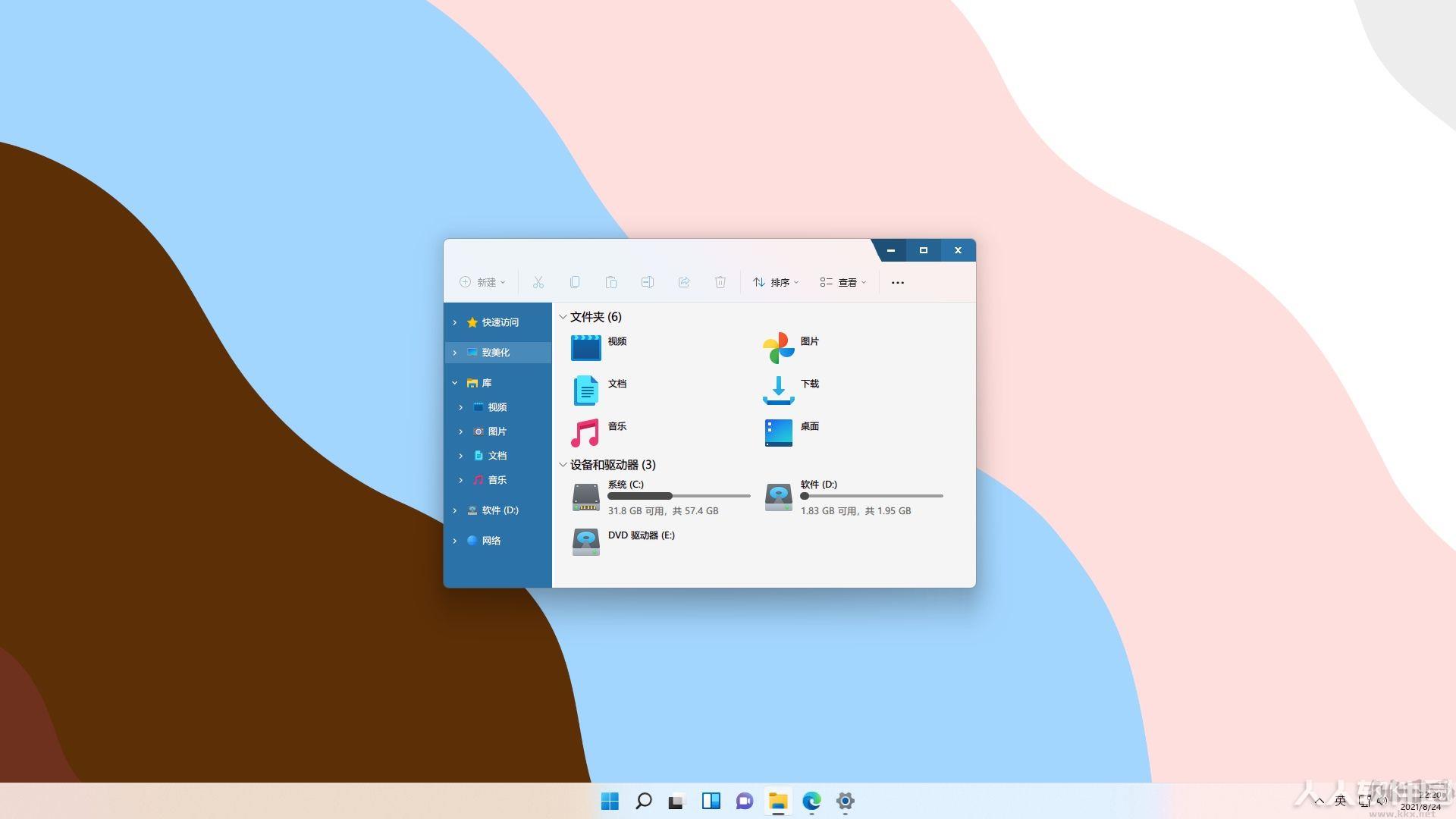Click File Explorer on the taskbar
This screenshot has height=819, width=1456.
(x=778, y=801)
